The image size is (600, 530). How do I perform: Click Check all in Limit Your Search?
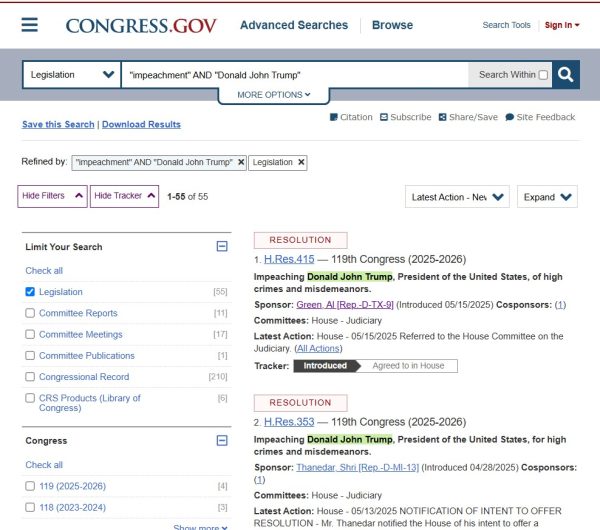[44, 271]
